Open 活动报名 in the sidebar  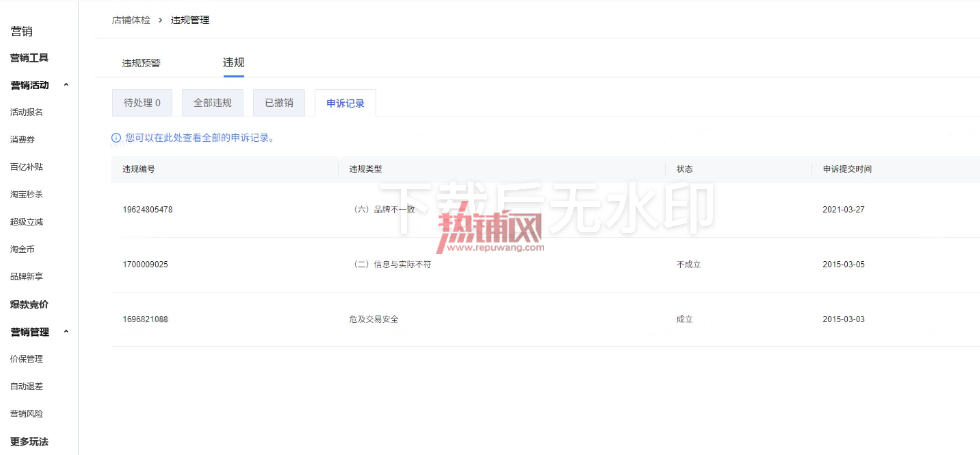pyautogui.click(x=26, y=112)
